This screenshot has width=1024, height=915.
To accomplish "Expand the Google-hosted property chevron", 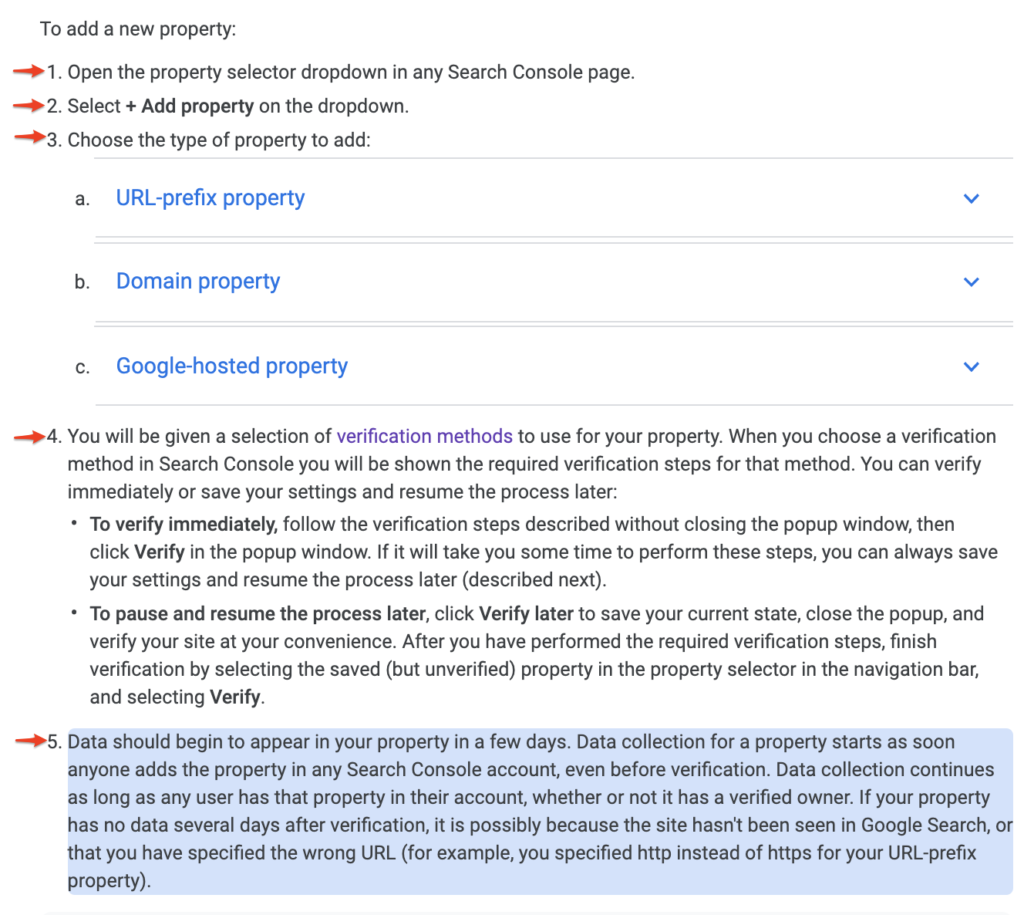I will (971, 367).
